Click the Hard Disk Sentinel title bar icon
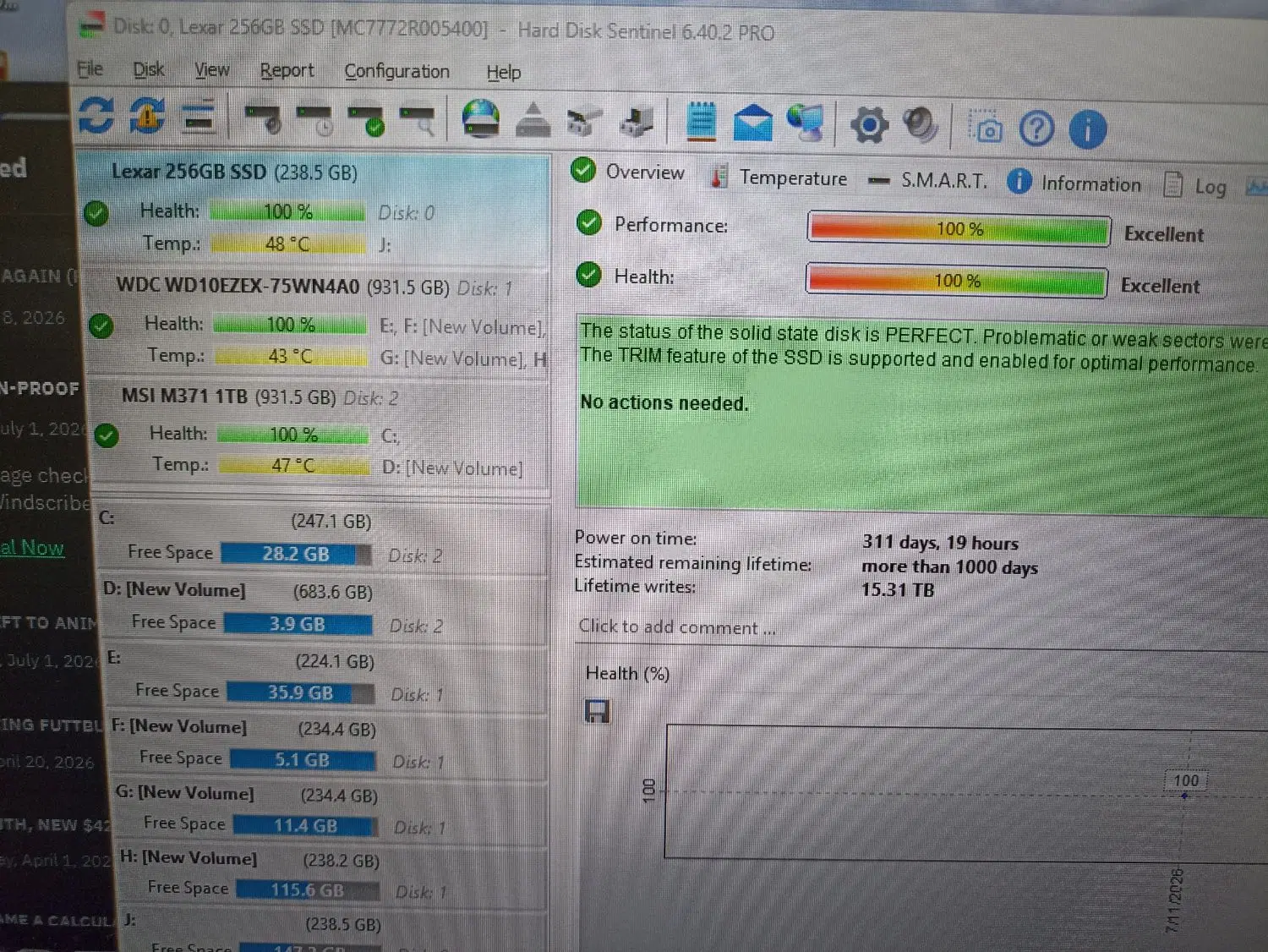1268x952 pixels. 92,25
